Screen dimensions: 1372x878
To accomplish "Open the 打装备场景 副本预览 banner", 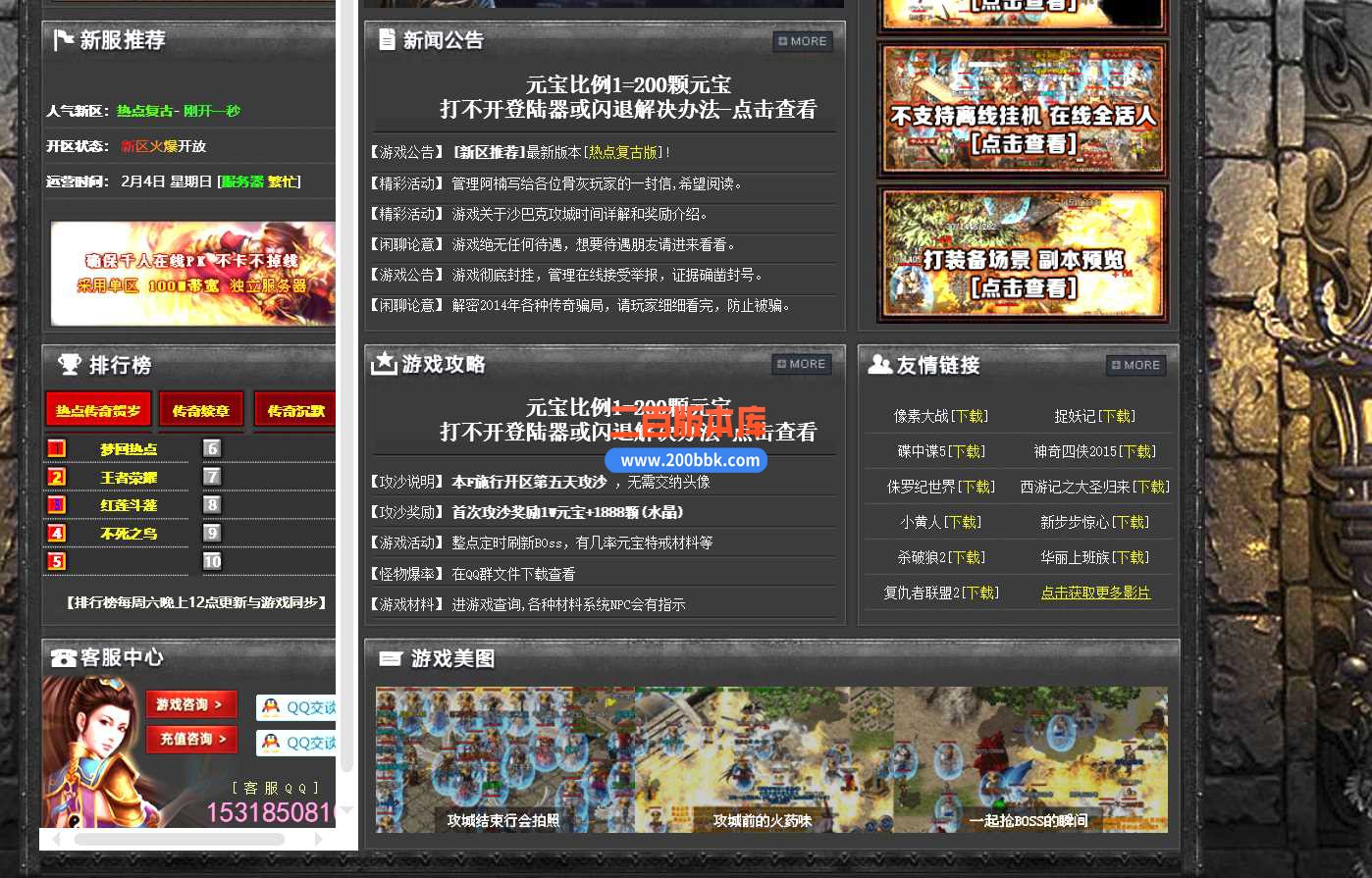I will [x=1023, y=253].
